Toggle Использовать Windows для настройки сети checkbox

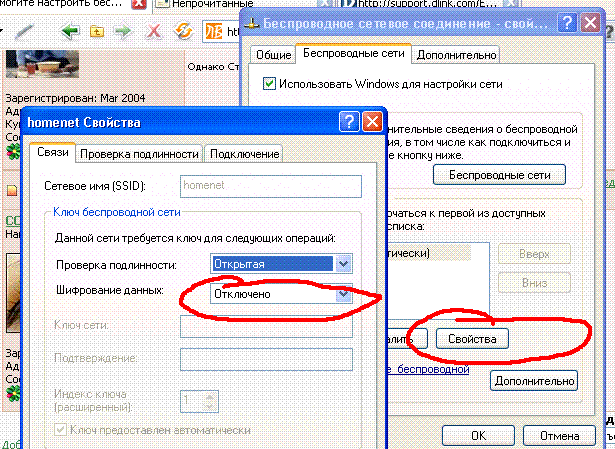[269, 84]
